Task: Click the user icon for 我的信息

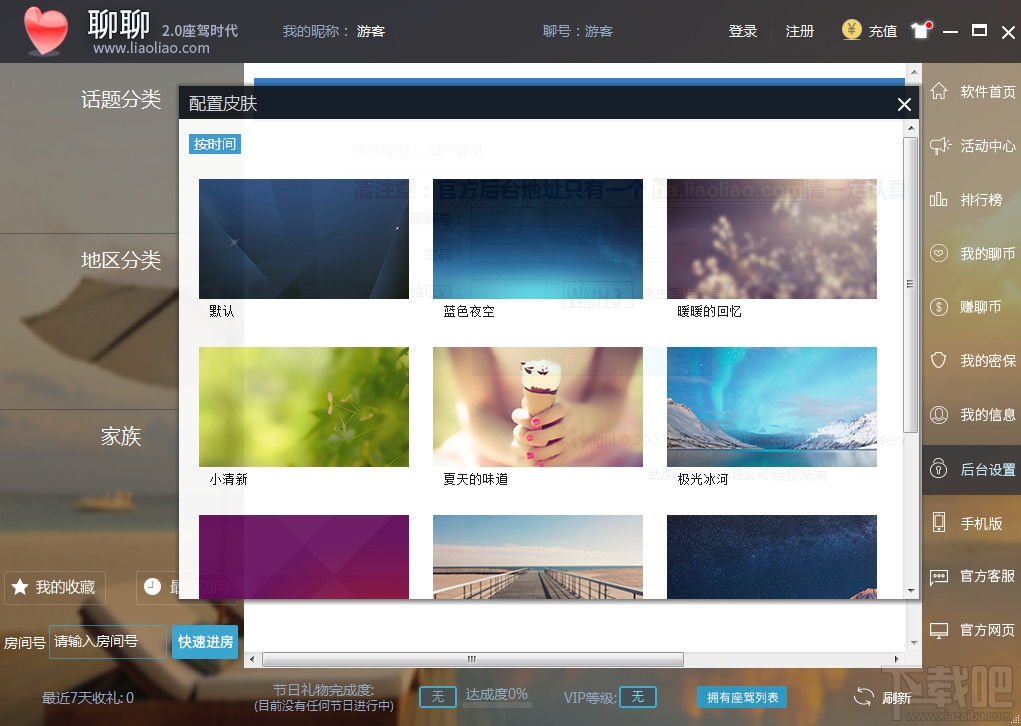Action: click(938, 414)
